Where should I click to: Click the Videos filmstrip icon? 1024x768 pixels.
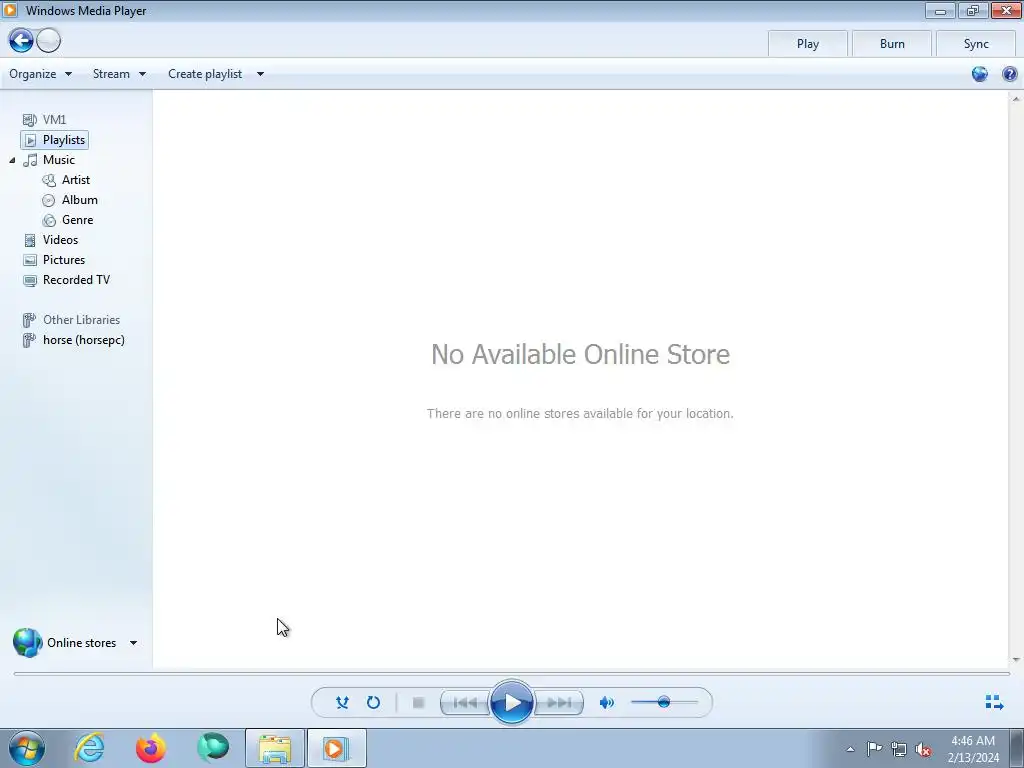(30, 240)
